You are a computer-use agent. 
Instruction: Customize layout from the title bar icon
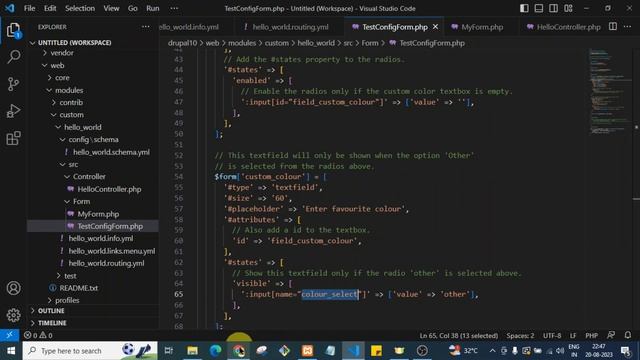(568, 8)
